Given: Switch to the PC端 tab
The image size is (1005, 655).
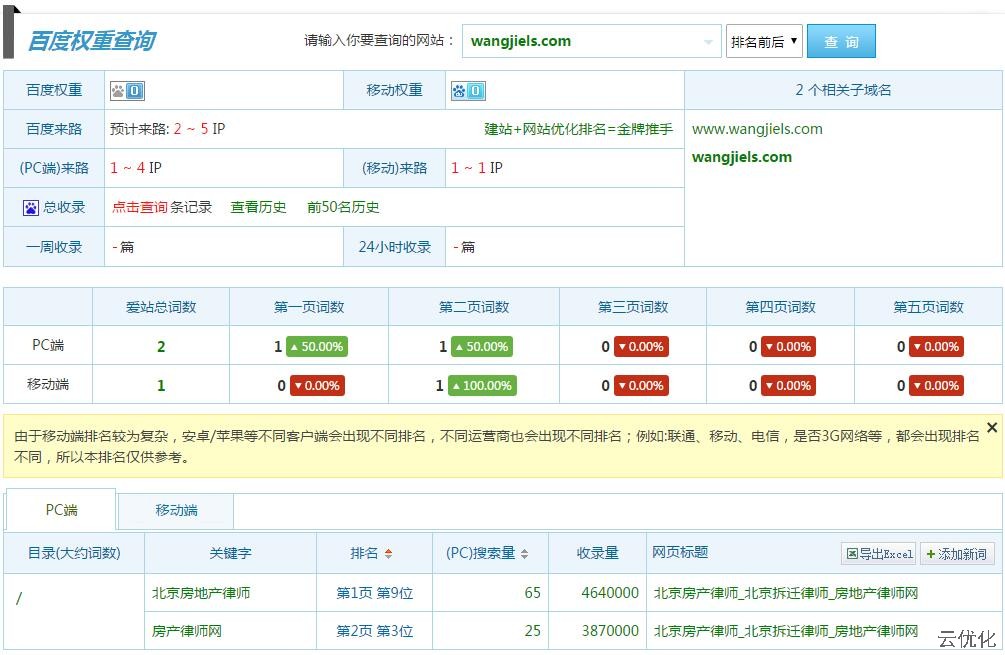Looking at the screenshot, I should (61, 510).
